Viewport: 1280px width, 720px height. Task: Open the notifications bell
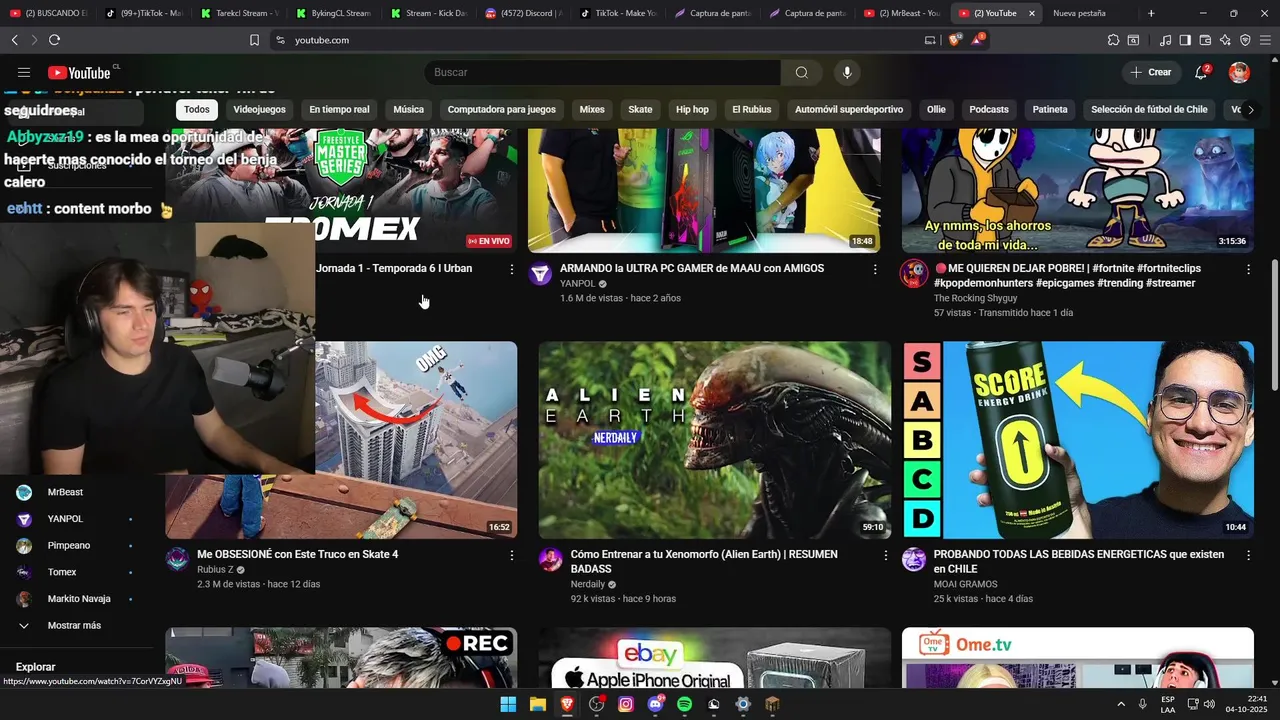(x=1202, y=72)
